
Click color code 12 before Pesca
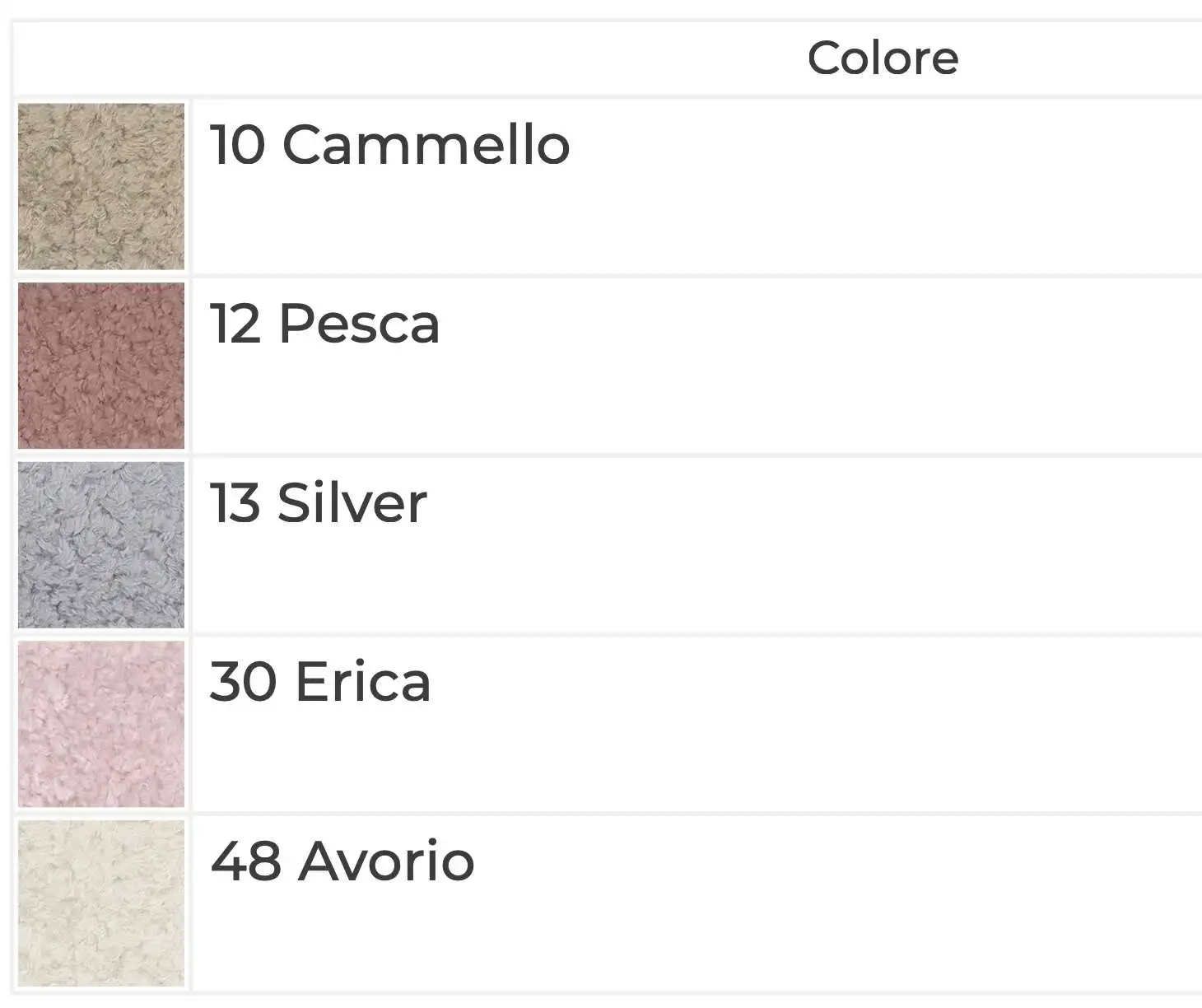click(x=235, y=324)
